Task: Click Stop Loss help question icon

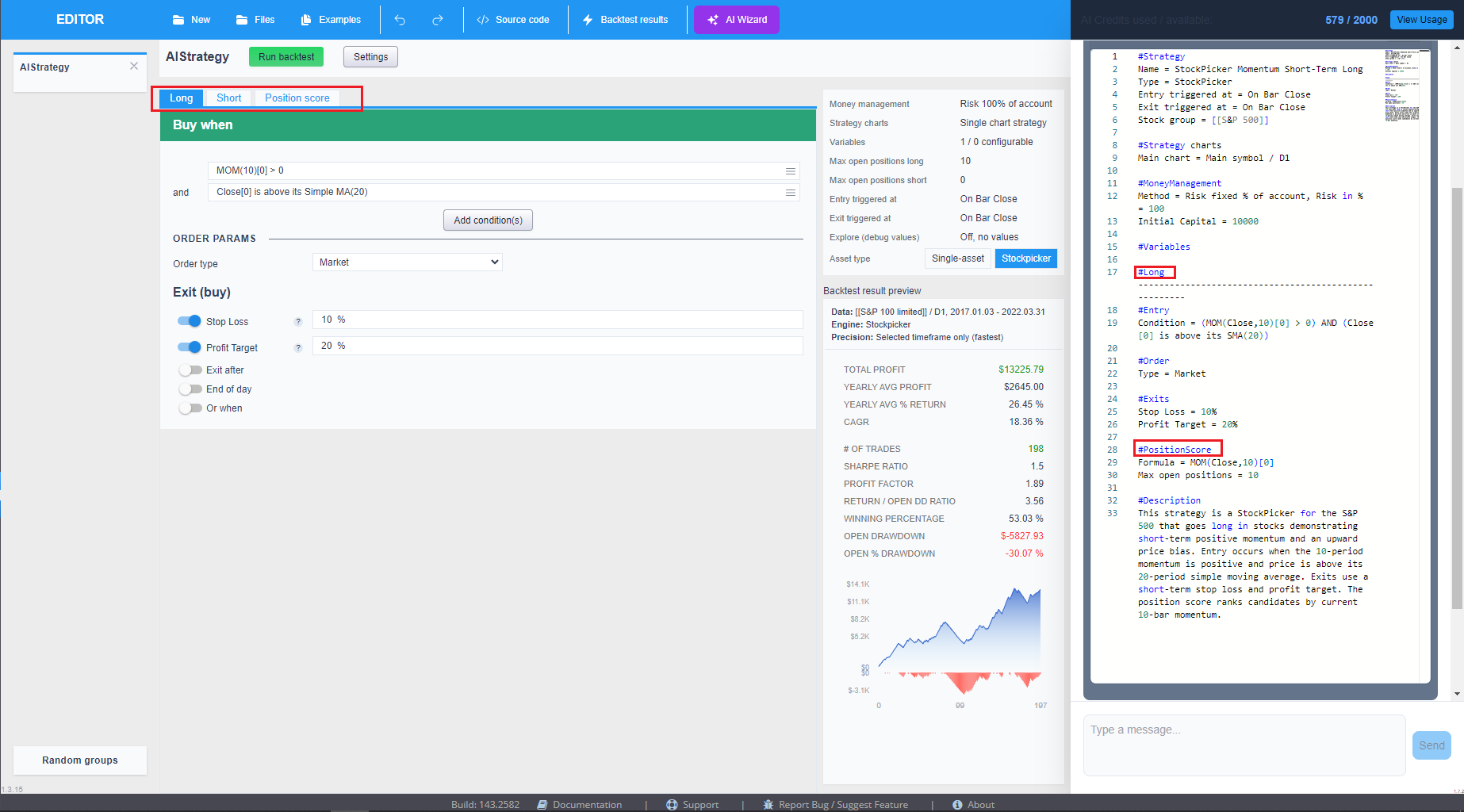Action: [x=298, y=322]
